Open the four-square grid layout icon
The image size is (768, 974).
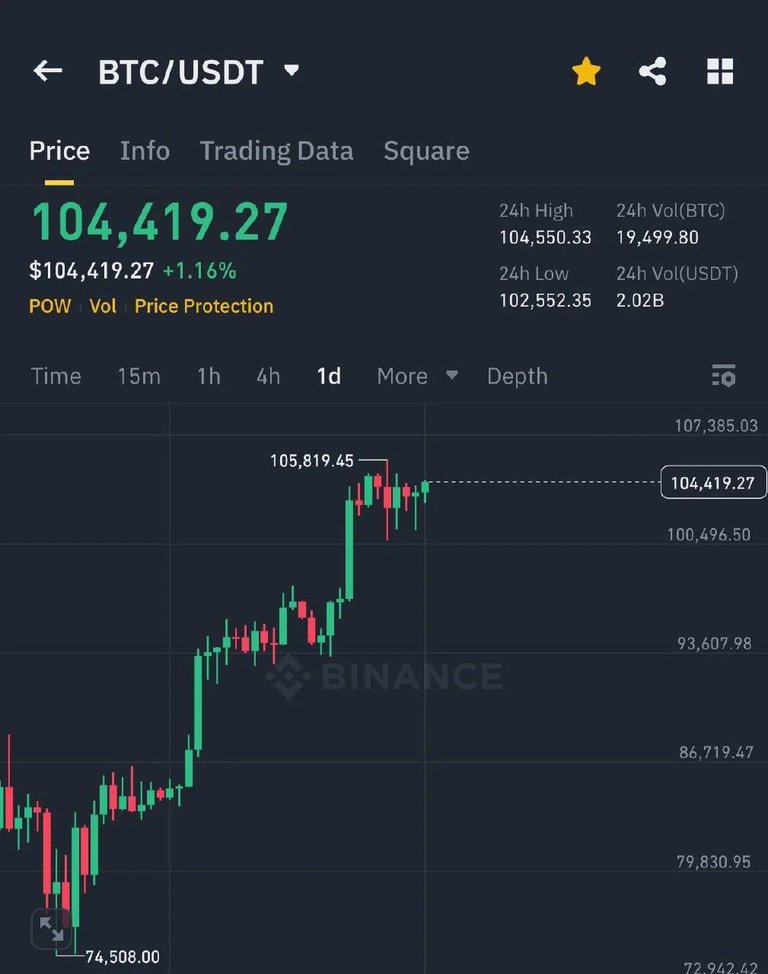(x=720, y=71)
